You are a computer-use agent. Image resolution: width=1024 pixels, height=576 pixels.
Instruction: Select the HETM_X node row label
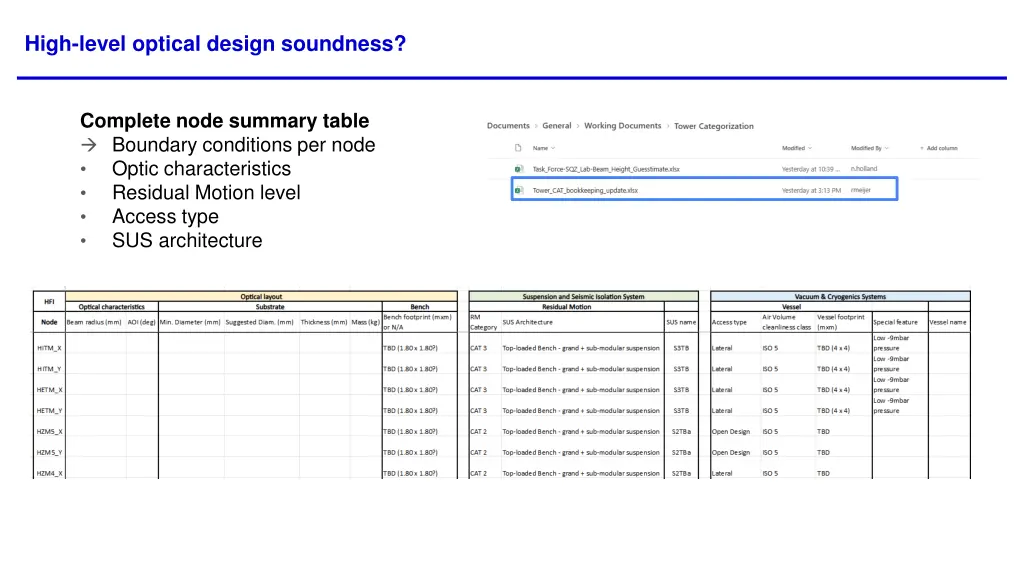pos(49,390)
